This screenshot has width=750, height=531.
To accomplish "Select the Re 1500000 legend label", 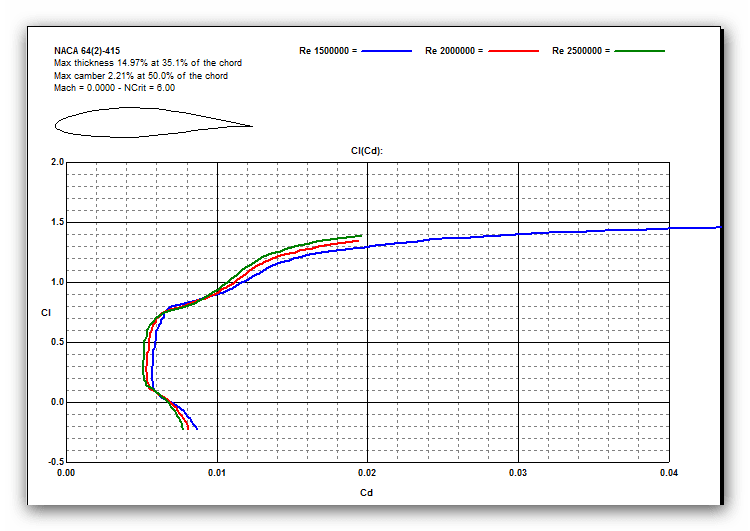I will (328, 50).
